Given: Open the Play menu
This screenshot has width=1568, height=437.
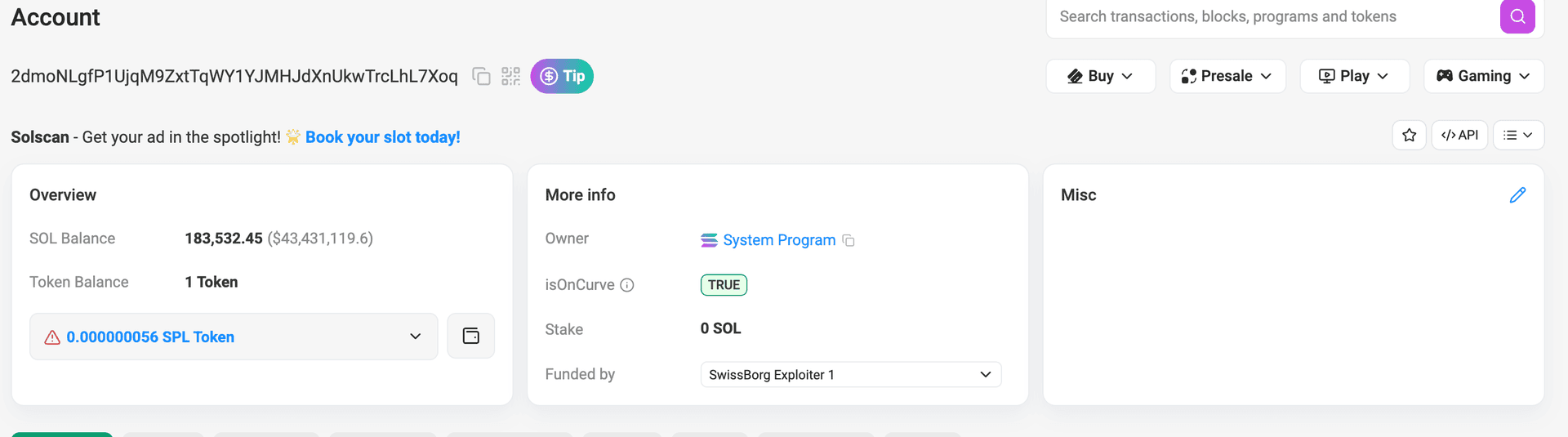Looking at the screenshot, I should (x=1354, y=76).
